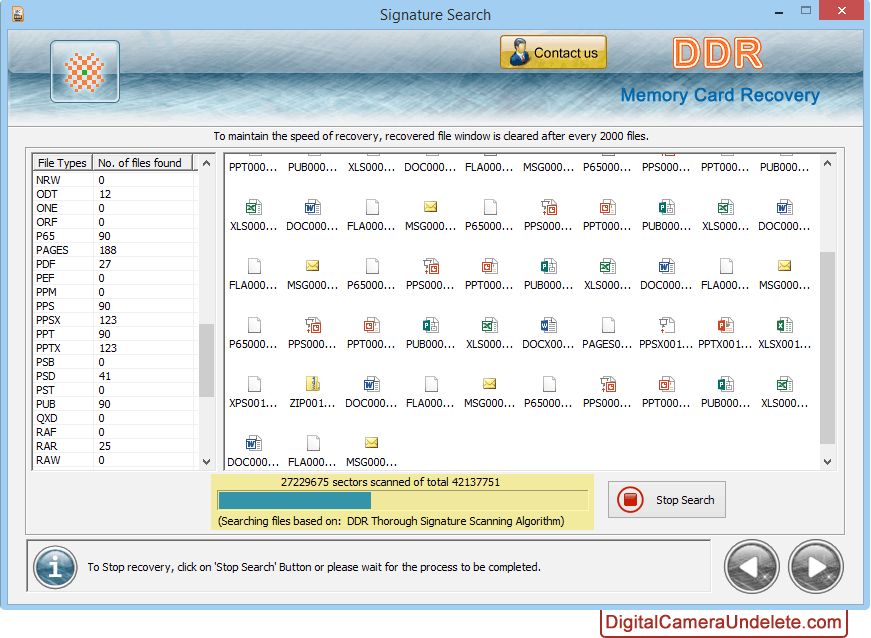Click the File Types column header

tap(62, 163)
